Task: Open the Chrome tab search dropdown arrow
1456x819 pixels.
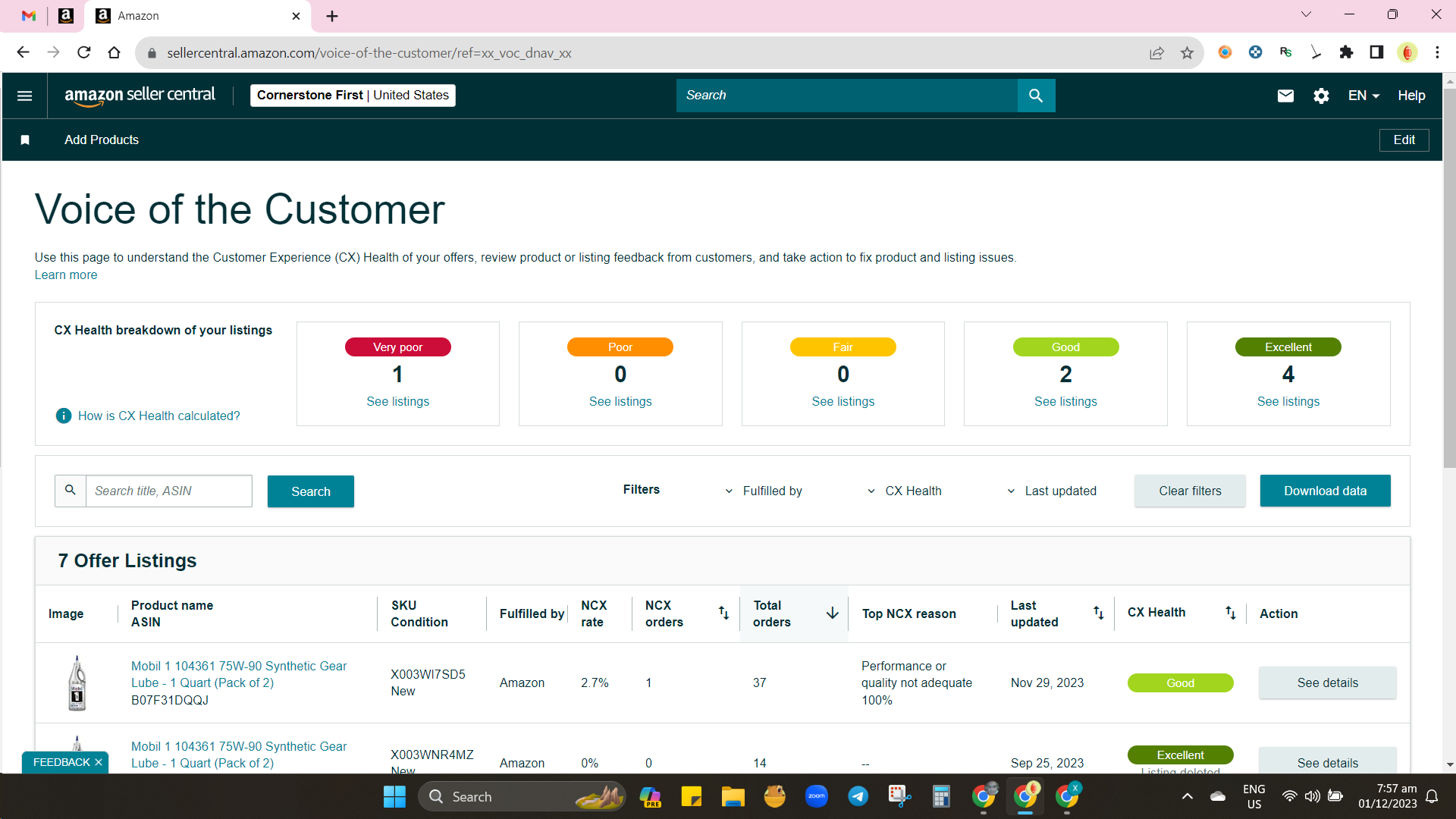Action: (1306, 14)
